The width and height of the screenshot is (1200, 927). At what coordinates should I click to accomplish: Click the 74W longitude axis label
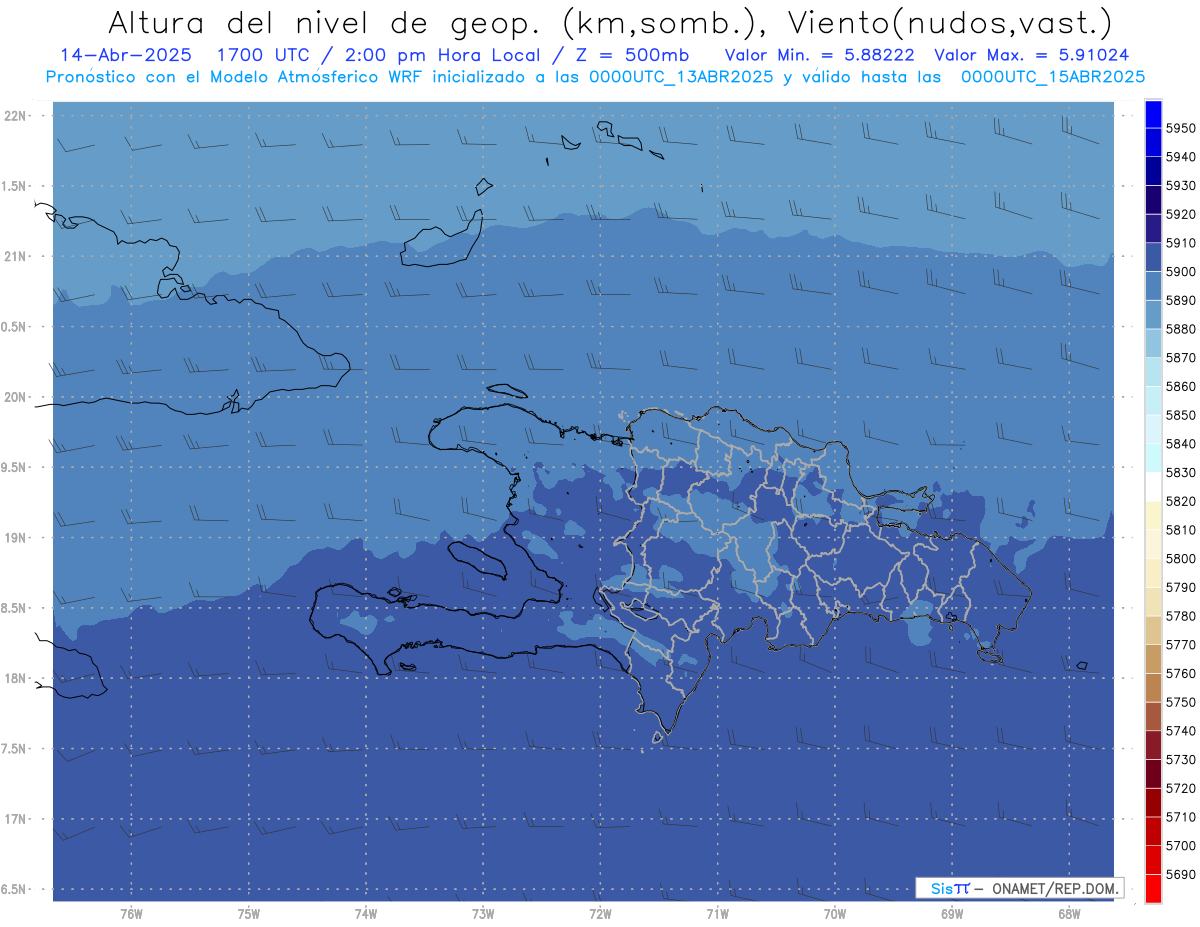366,914
